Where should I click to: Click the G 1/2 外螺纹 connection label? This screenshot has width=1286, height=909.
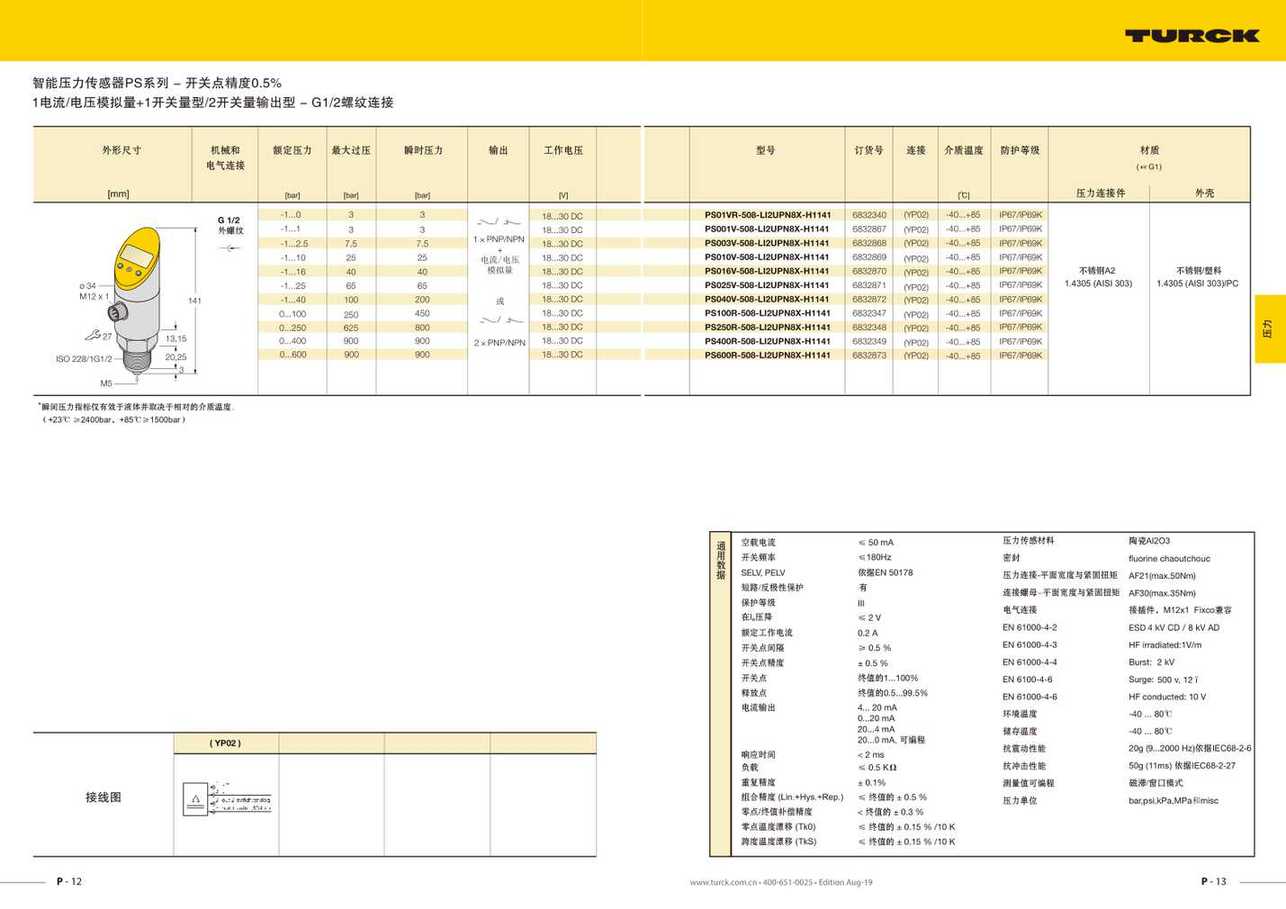(230, 225)
